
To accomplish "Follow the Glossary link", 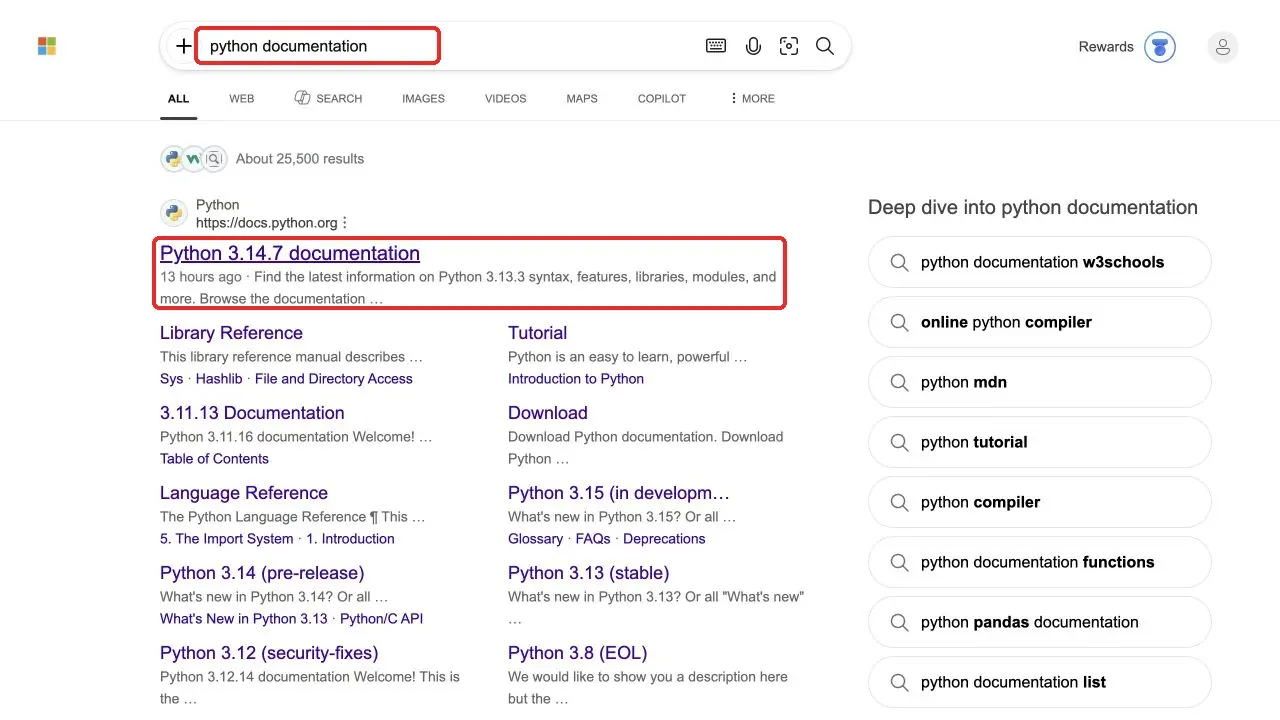I will point(535,539).
